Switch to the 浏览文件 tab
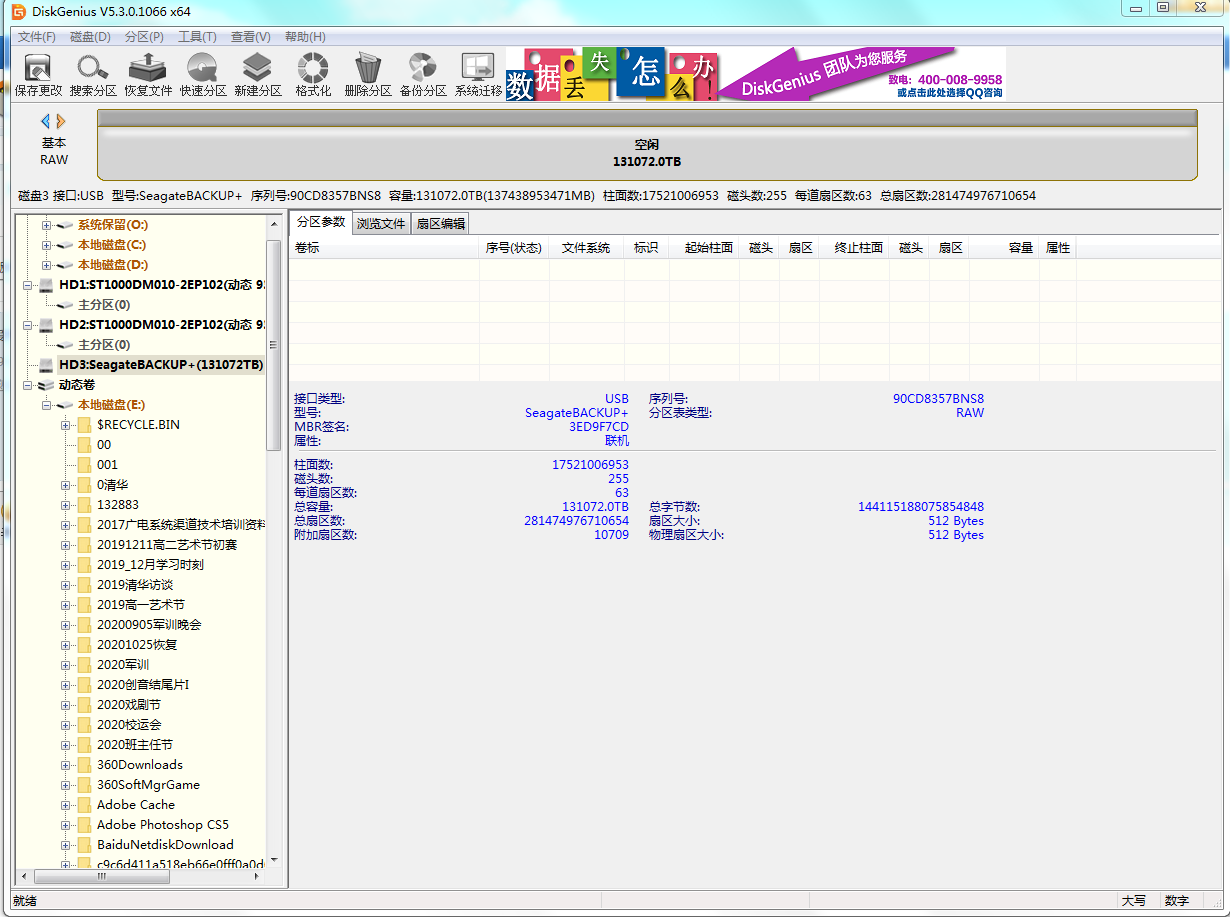1230x917 pixels. (x=381, y=224)
